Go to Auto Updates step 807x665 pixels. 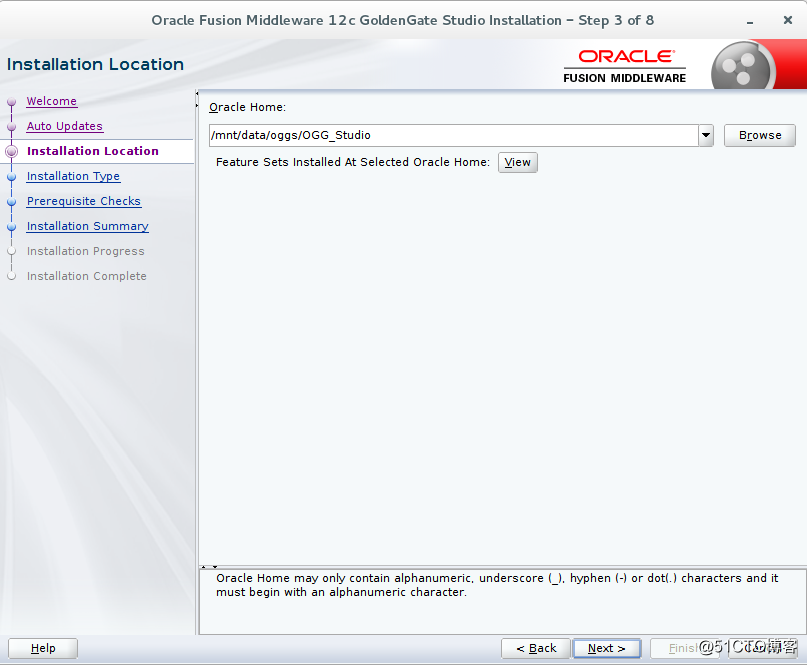pyautogui.click(x=64, y=126)
